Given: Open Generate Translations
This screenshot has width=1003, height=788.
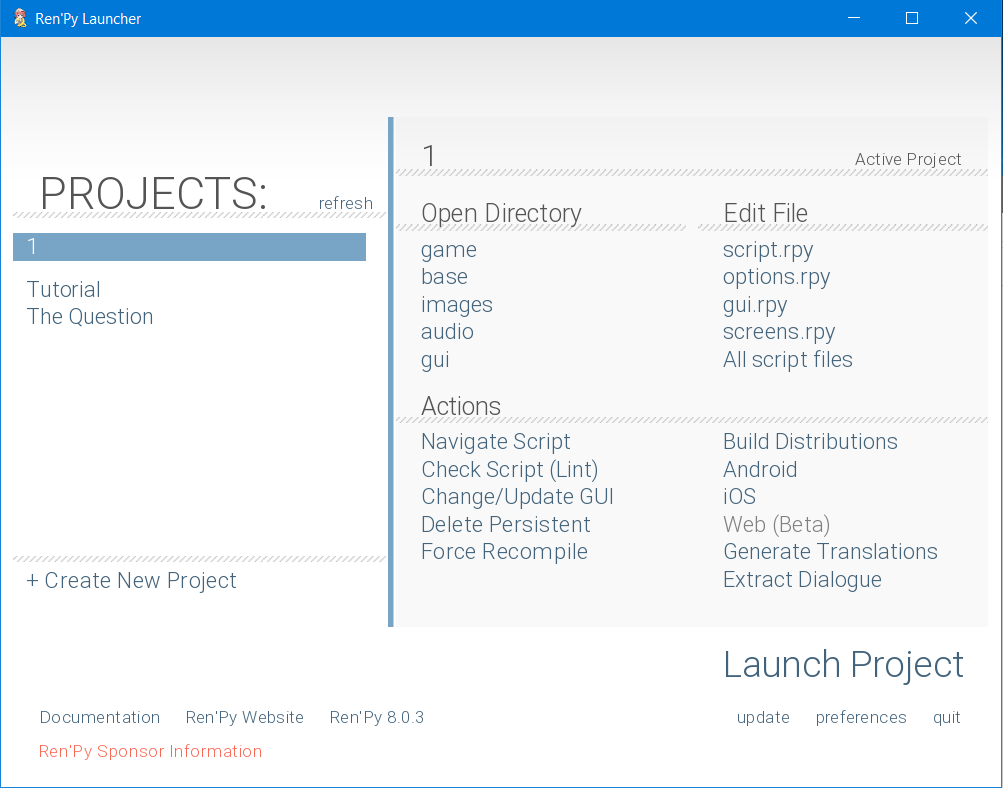Looking at the screenshot, I should (830, 552).
